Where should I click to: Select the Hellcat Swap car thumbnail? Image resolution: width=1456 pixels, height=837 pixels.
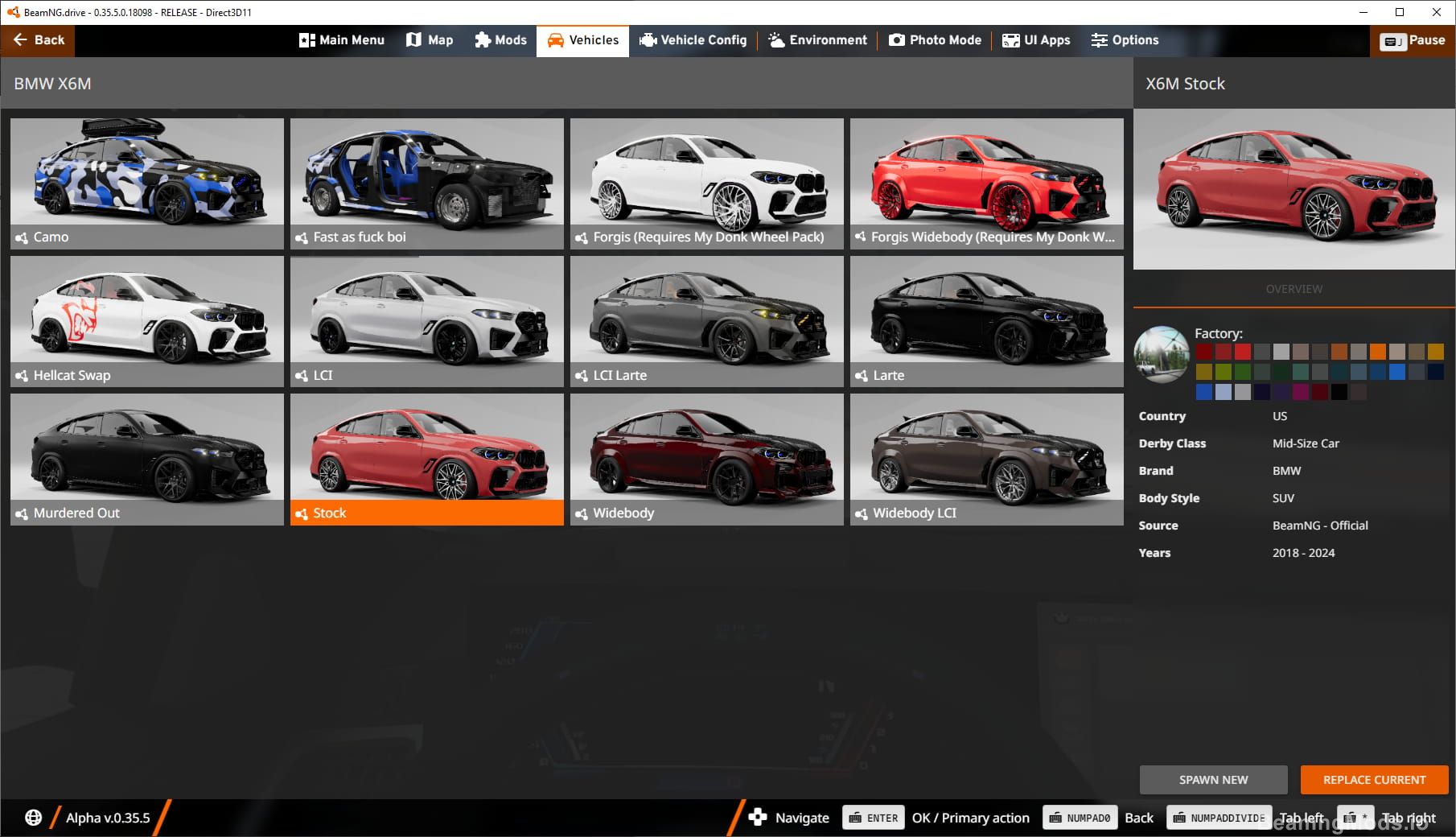[x=147, y=321]
